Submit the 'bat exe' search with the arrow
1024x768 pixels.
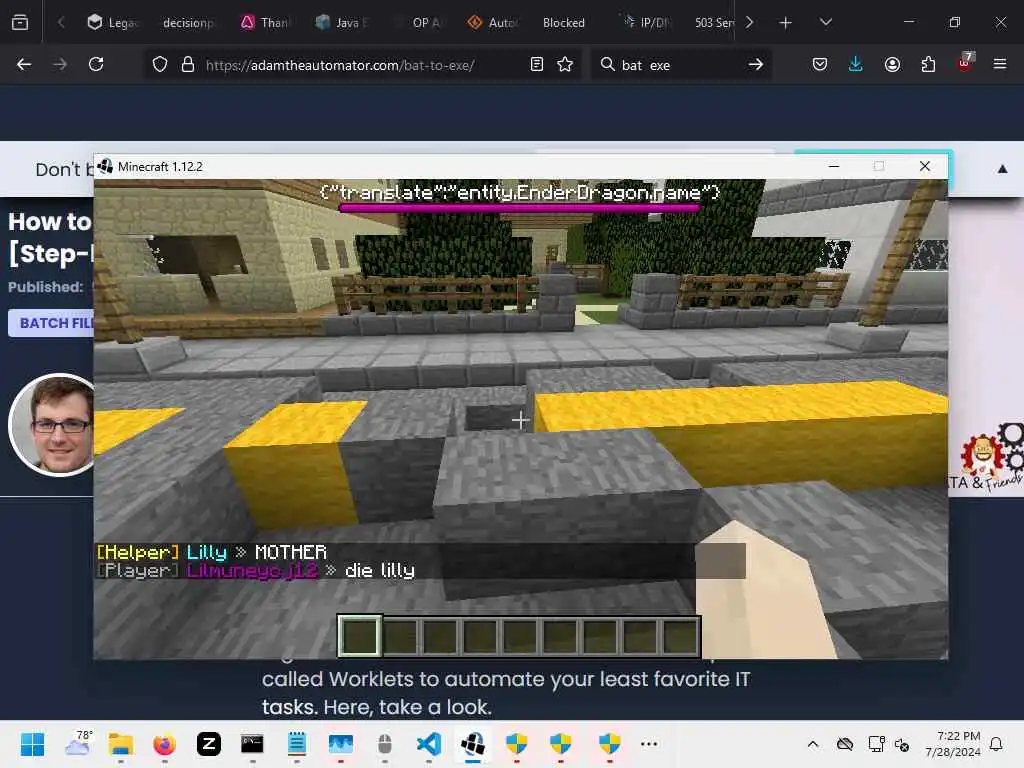click(x=756, y=64)
